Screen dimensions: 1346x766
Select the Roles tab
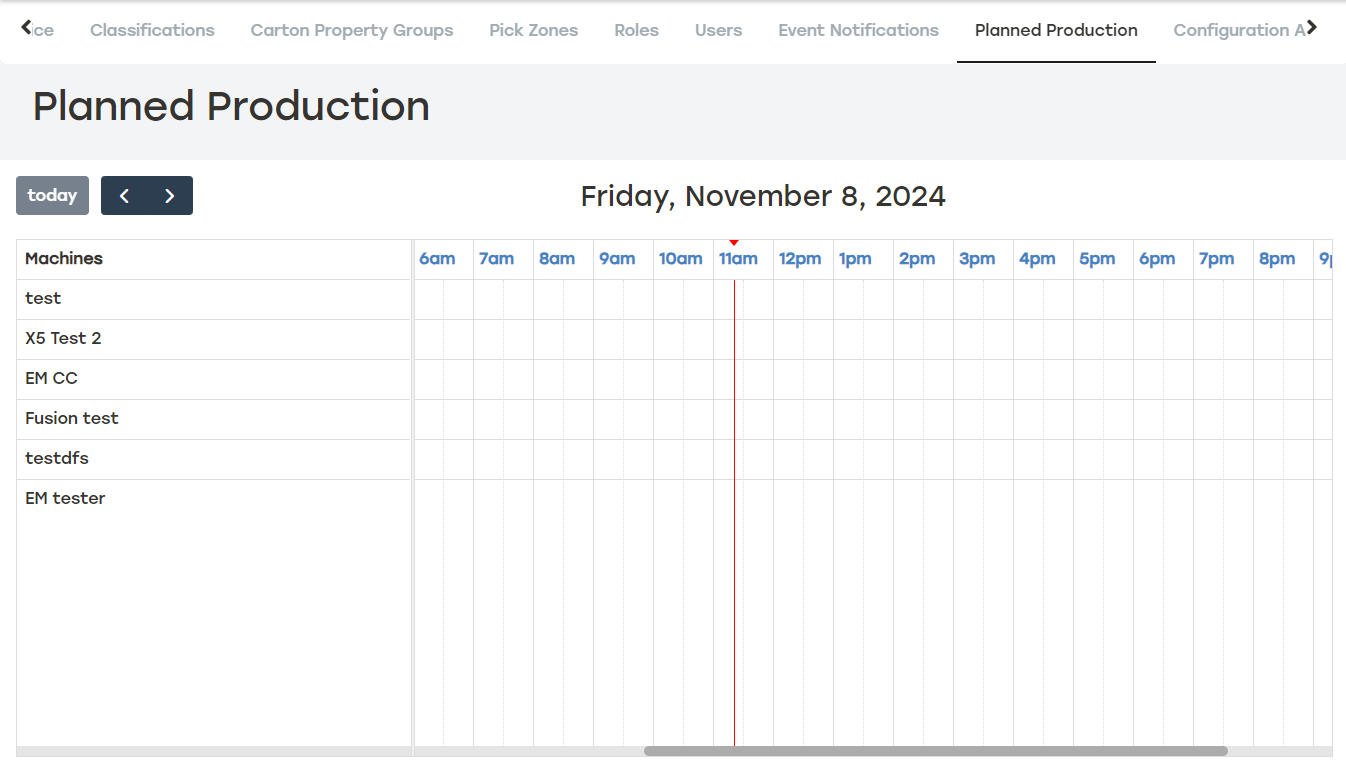click(x=636, y=30)
